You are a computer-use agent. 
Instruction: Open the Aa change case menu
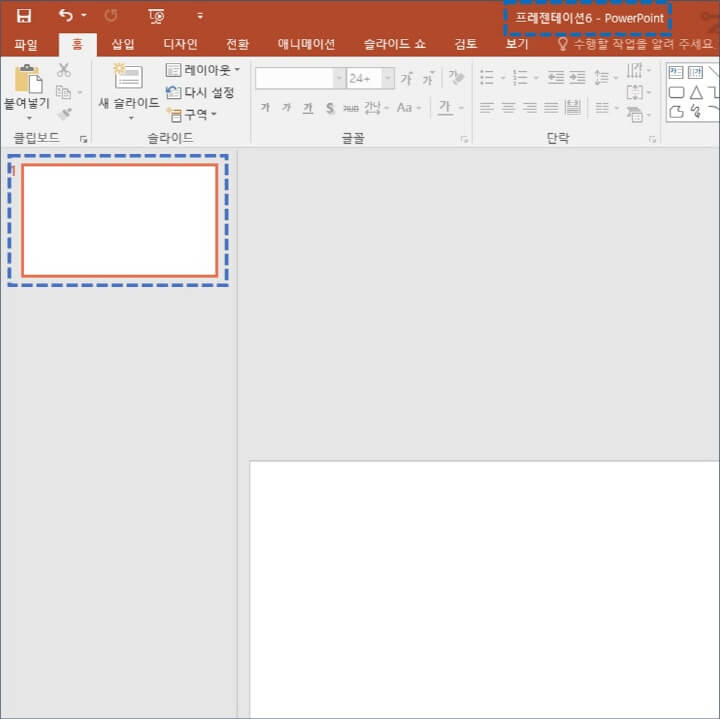click(409, 108)
